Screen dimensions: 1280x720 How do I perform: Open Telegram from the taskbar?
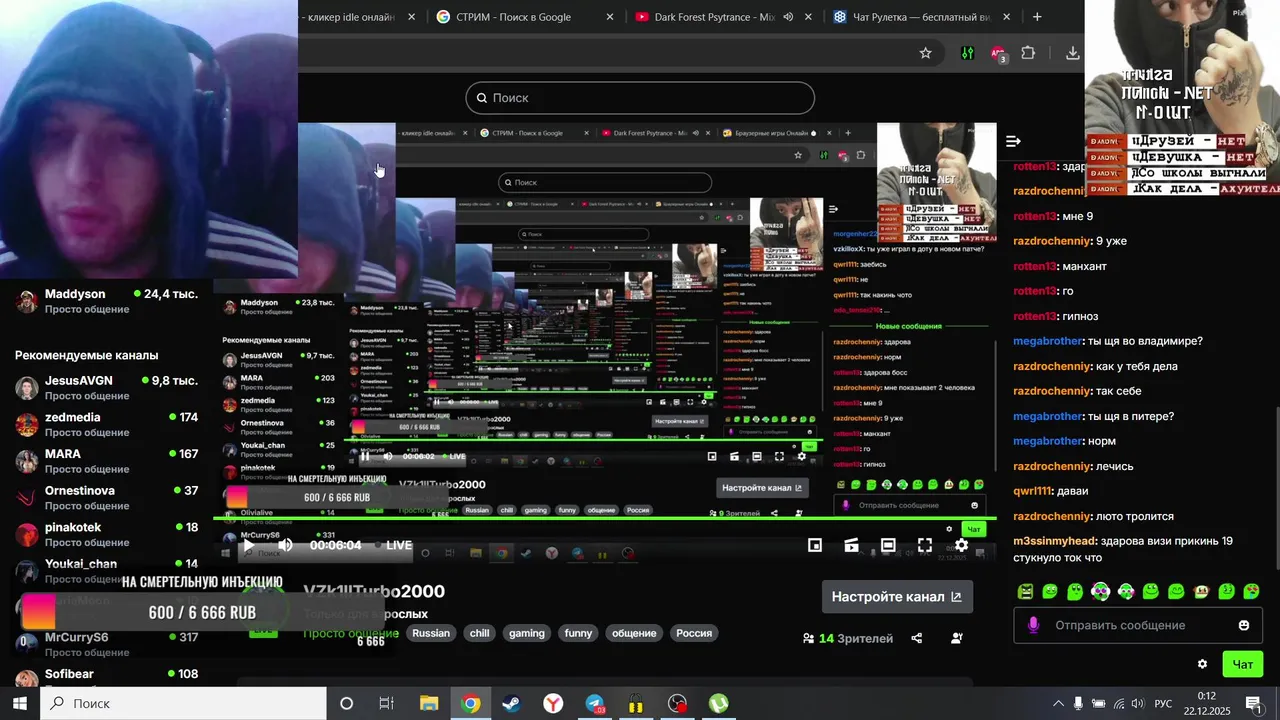pos(595,703)
